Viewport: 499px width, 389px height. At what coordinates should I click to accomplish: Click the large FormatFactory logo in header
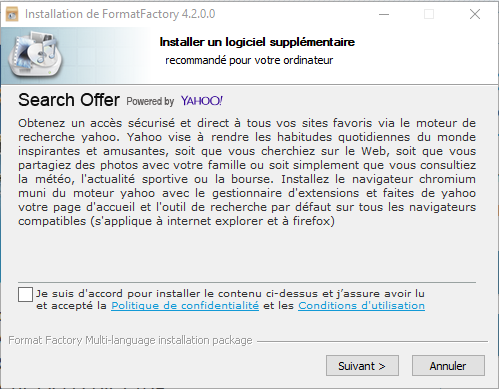(x=35, y=54)
